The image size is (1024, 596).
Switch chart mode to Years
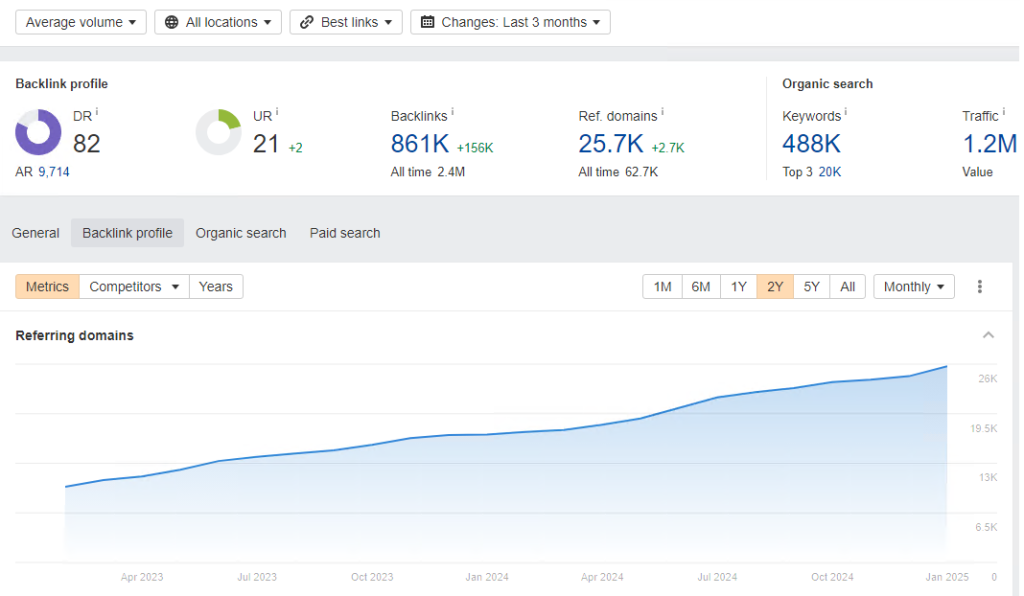click(x=215, y=287)
